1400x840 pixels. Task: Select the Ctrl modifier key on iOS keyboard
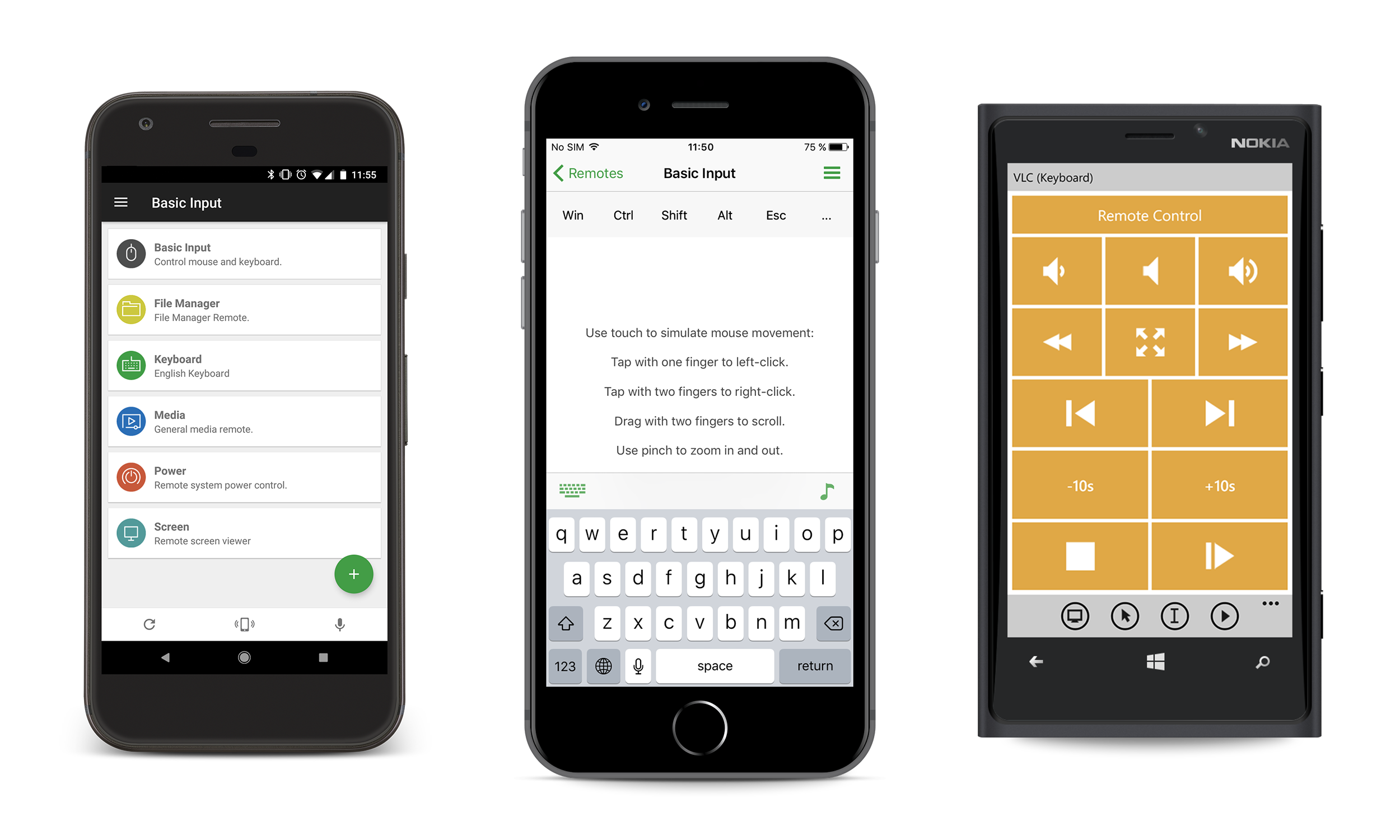[x=621, y=214]
